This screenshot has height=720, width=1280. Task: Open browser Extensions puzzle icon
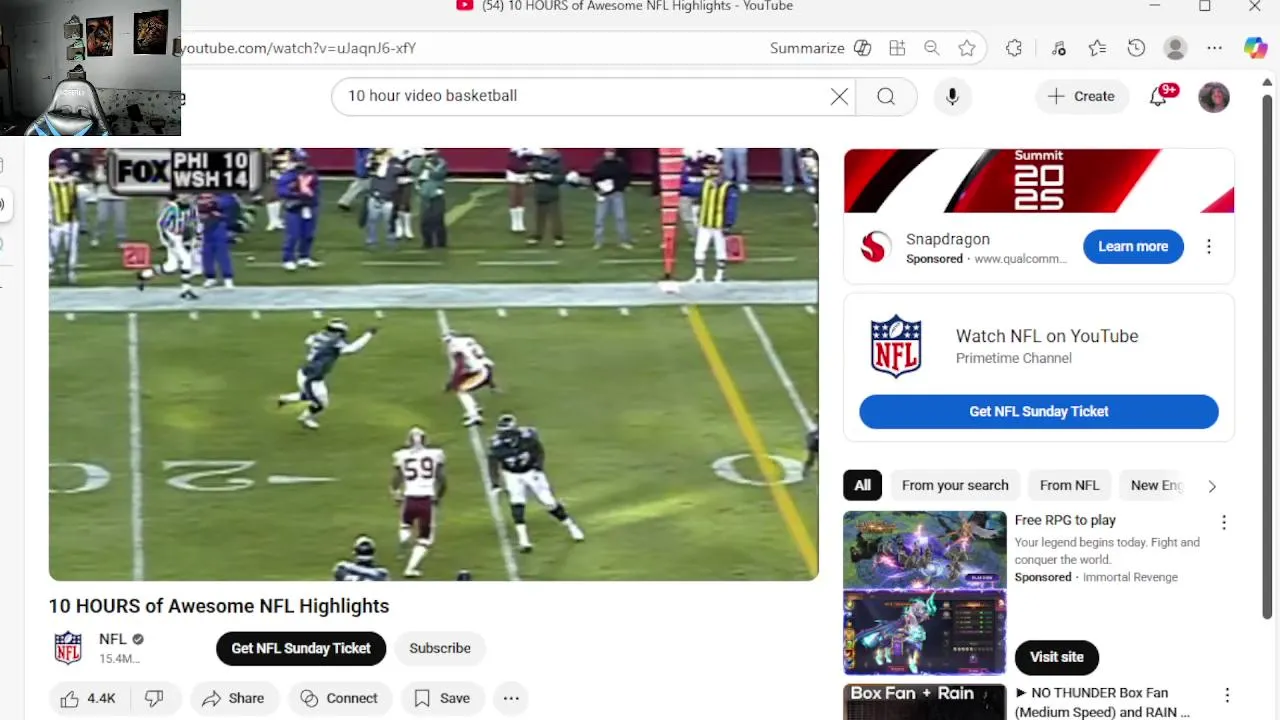click(x=1014, y=48)
